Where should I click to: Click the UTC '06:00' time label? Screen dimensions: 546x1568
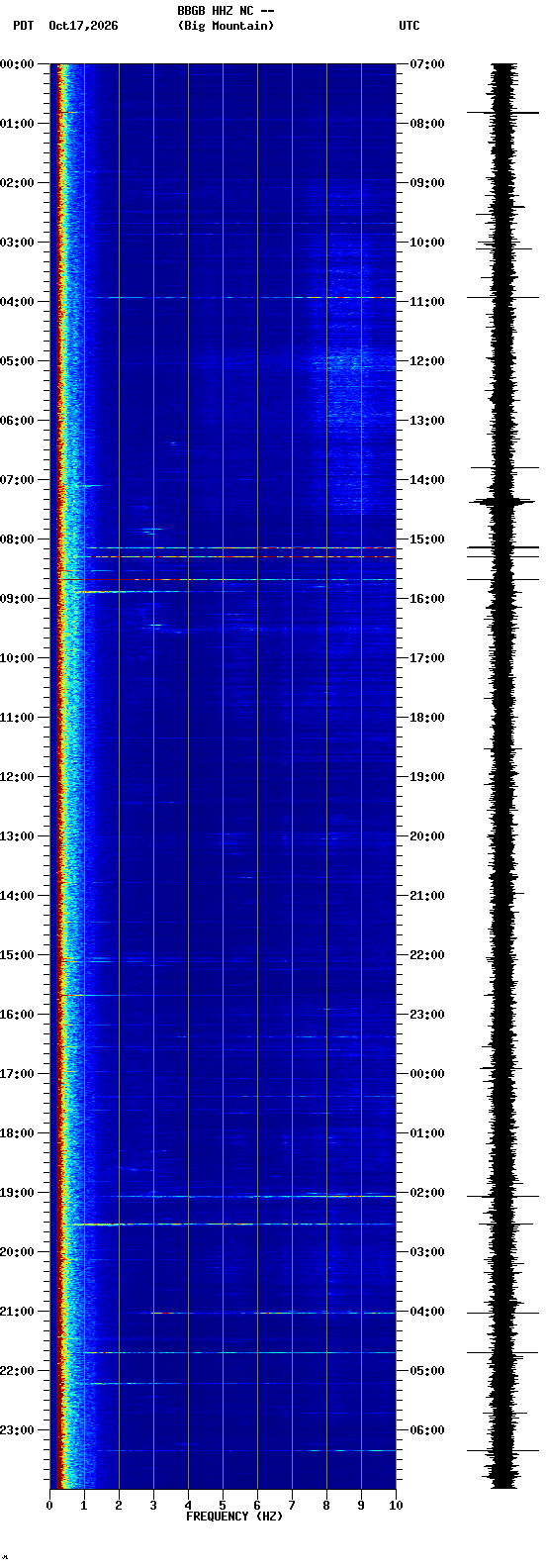(x=427, y=1429)
